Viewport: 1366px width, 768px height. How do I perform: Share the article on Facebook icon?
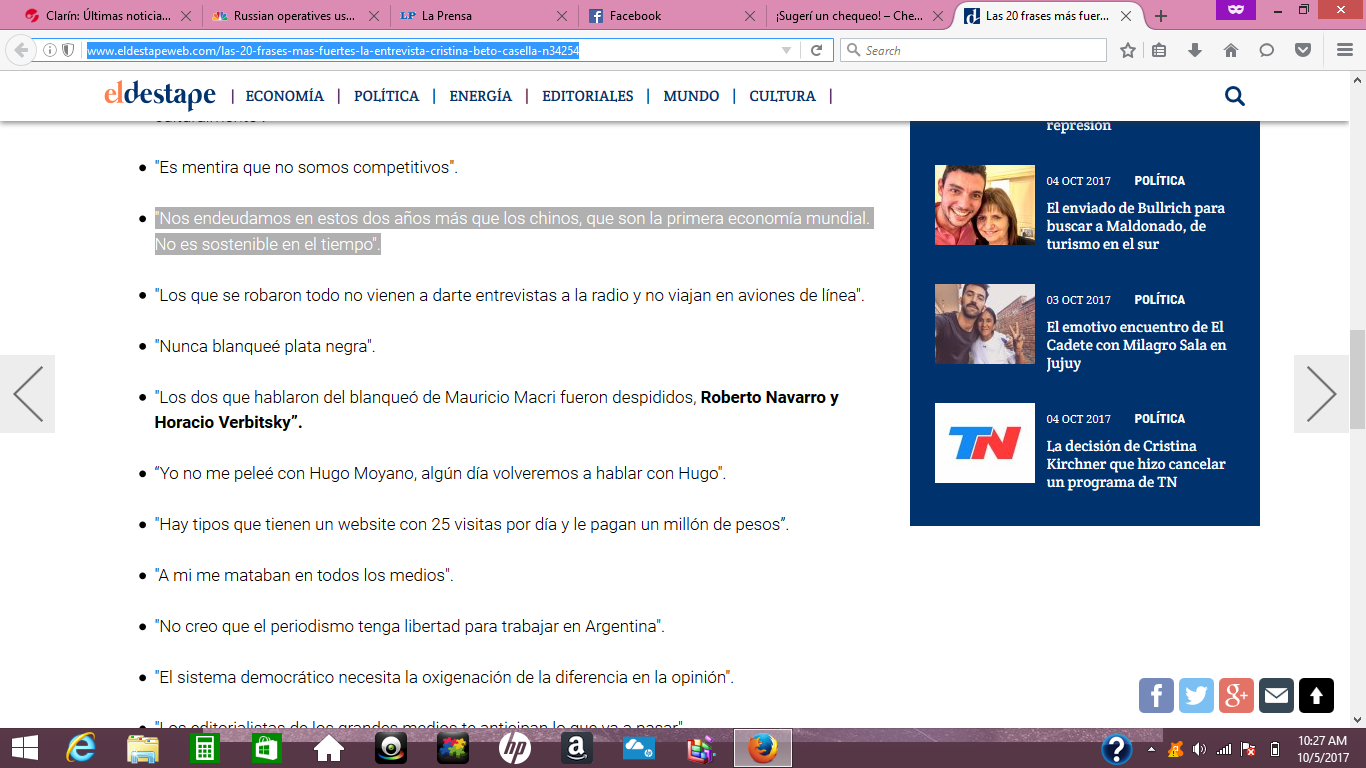click(1156, 696)
